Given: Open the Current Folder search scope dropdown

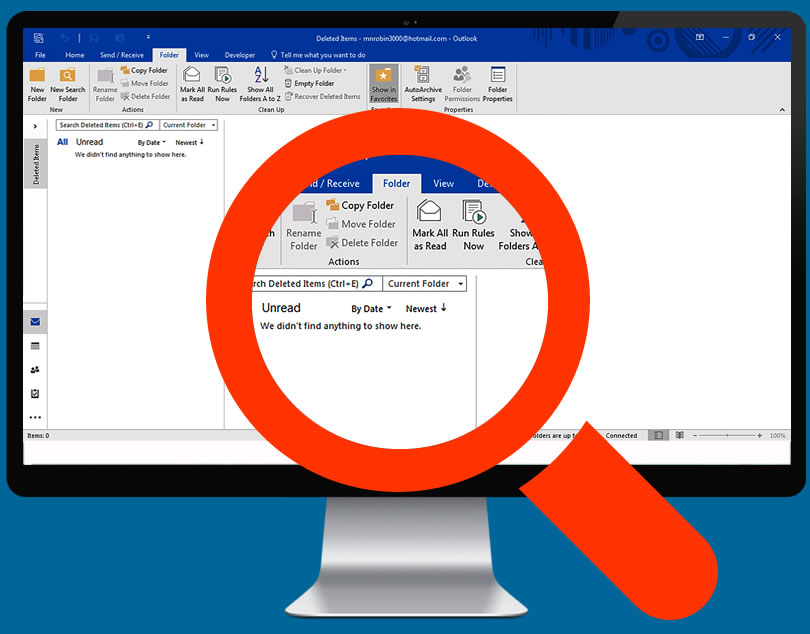Looking at the screenshot, I should 188,125.
